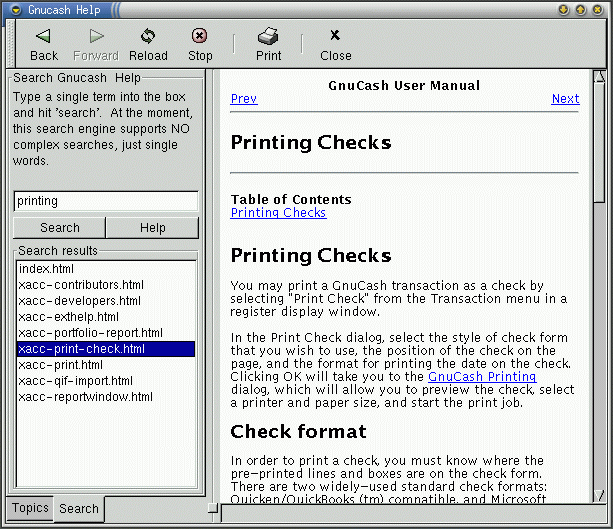The width and height of the screenshot is (613, 529).
Task: Click the vertical scrollbar up arrow
Action: pyautogui.click(x=600, y=76)
